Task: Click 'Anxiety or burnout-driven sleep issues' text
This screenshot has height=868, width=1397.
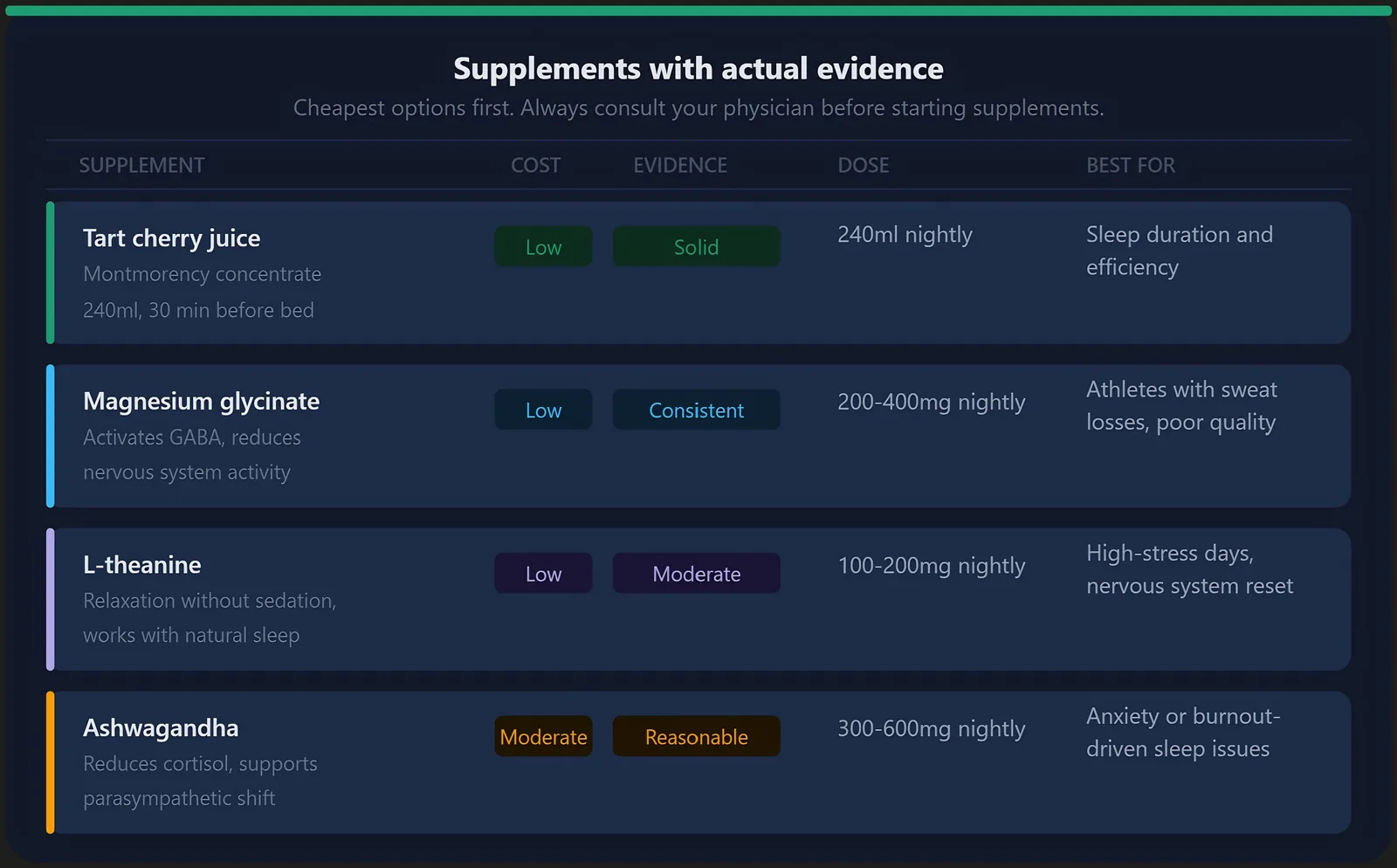Action: point(1183,733)
